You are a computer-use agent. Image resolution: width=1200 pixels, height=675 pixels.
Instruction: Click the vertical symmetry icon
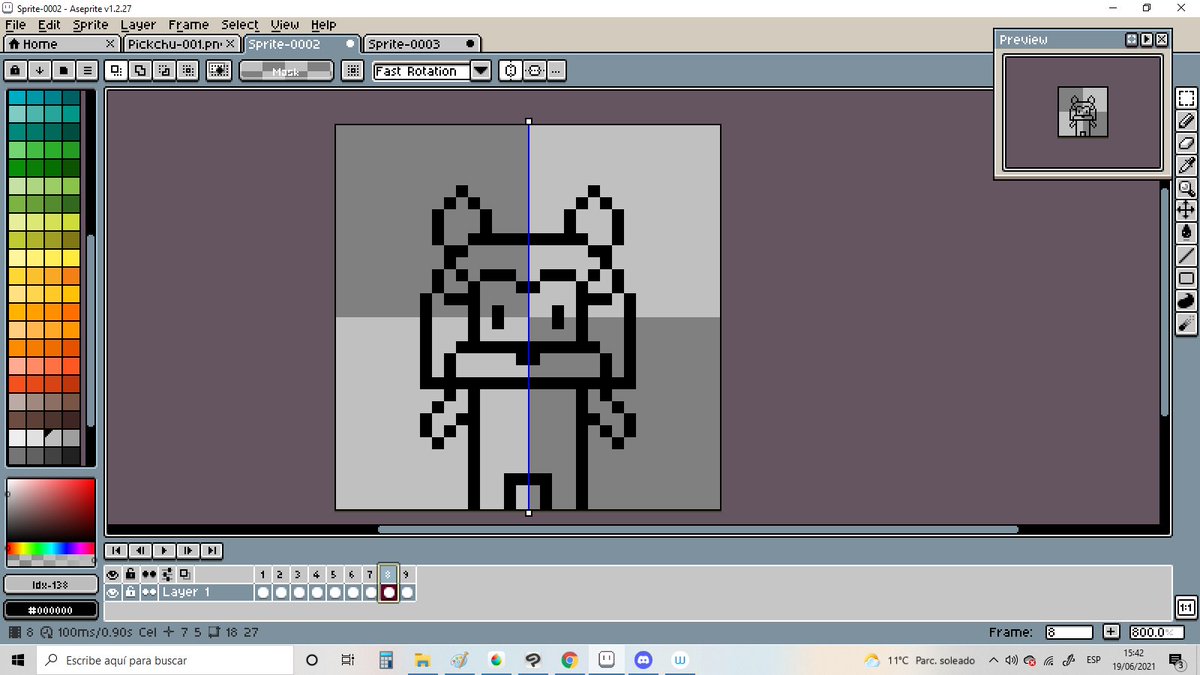pyautogui.click(x=535, y=71)
